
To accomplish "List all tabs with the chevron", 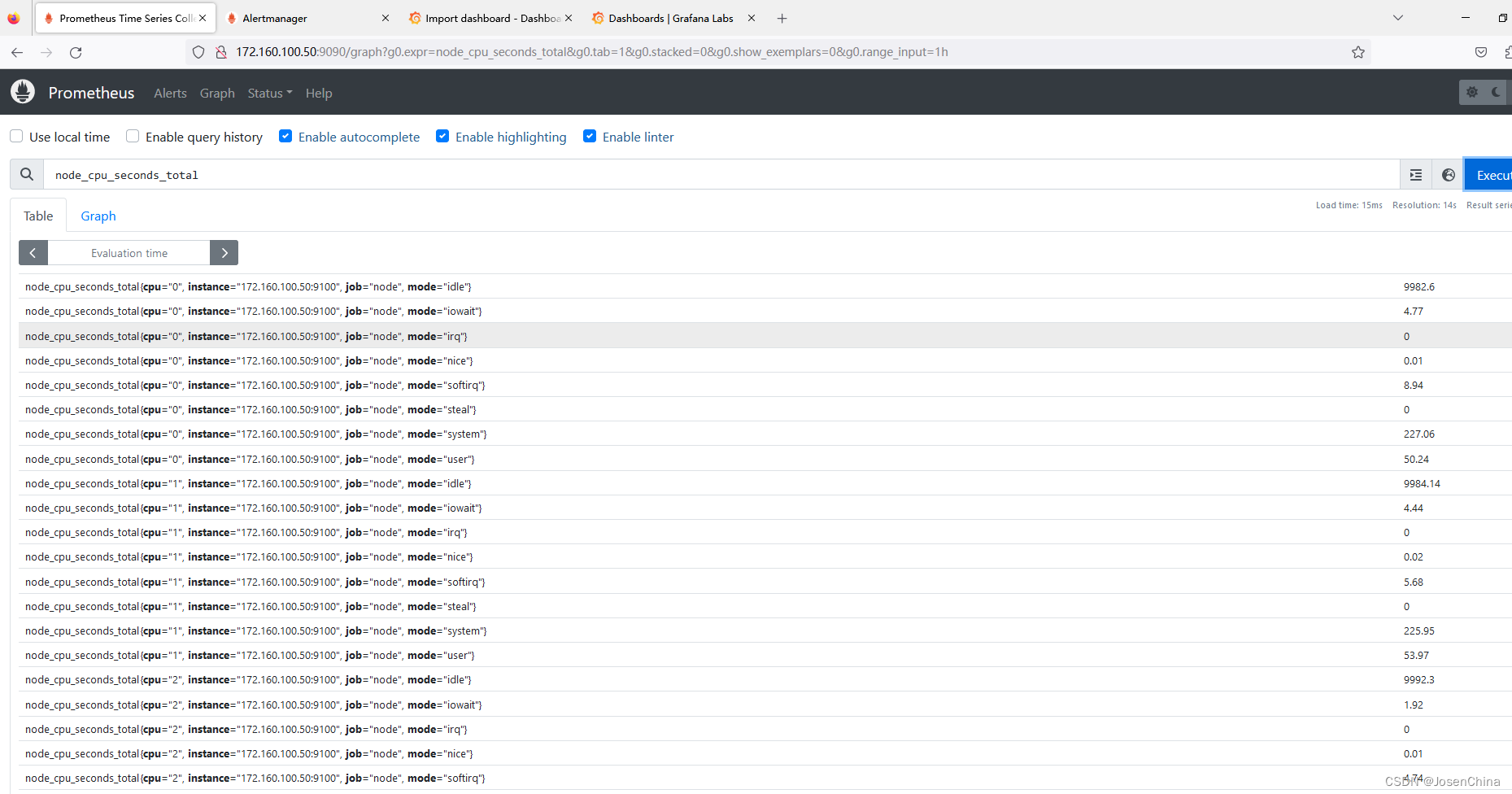I will click(x=1398, y=18).
